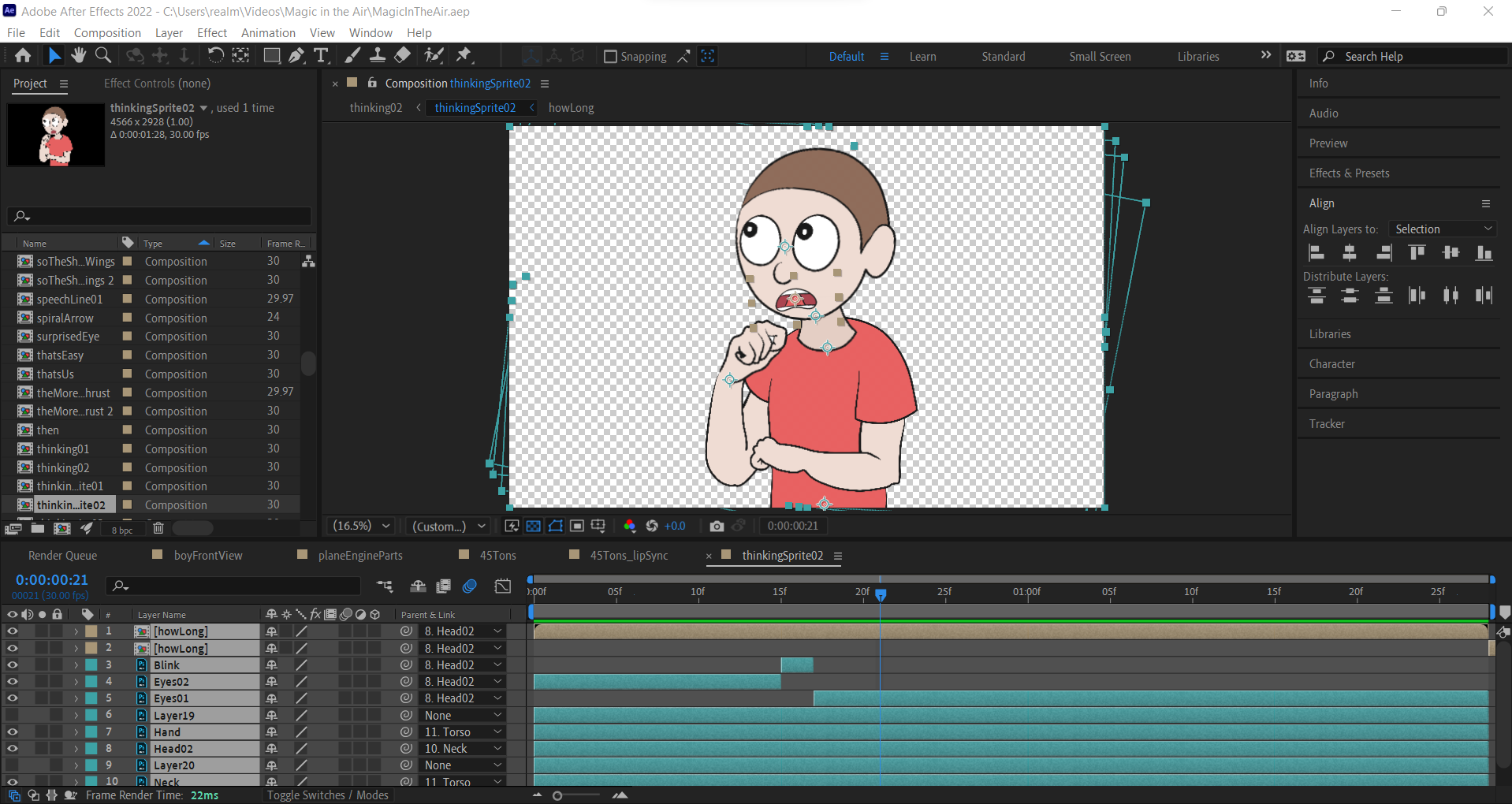
Task: Hide the Blink layer eye toggle
Action: (12, 665)
